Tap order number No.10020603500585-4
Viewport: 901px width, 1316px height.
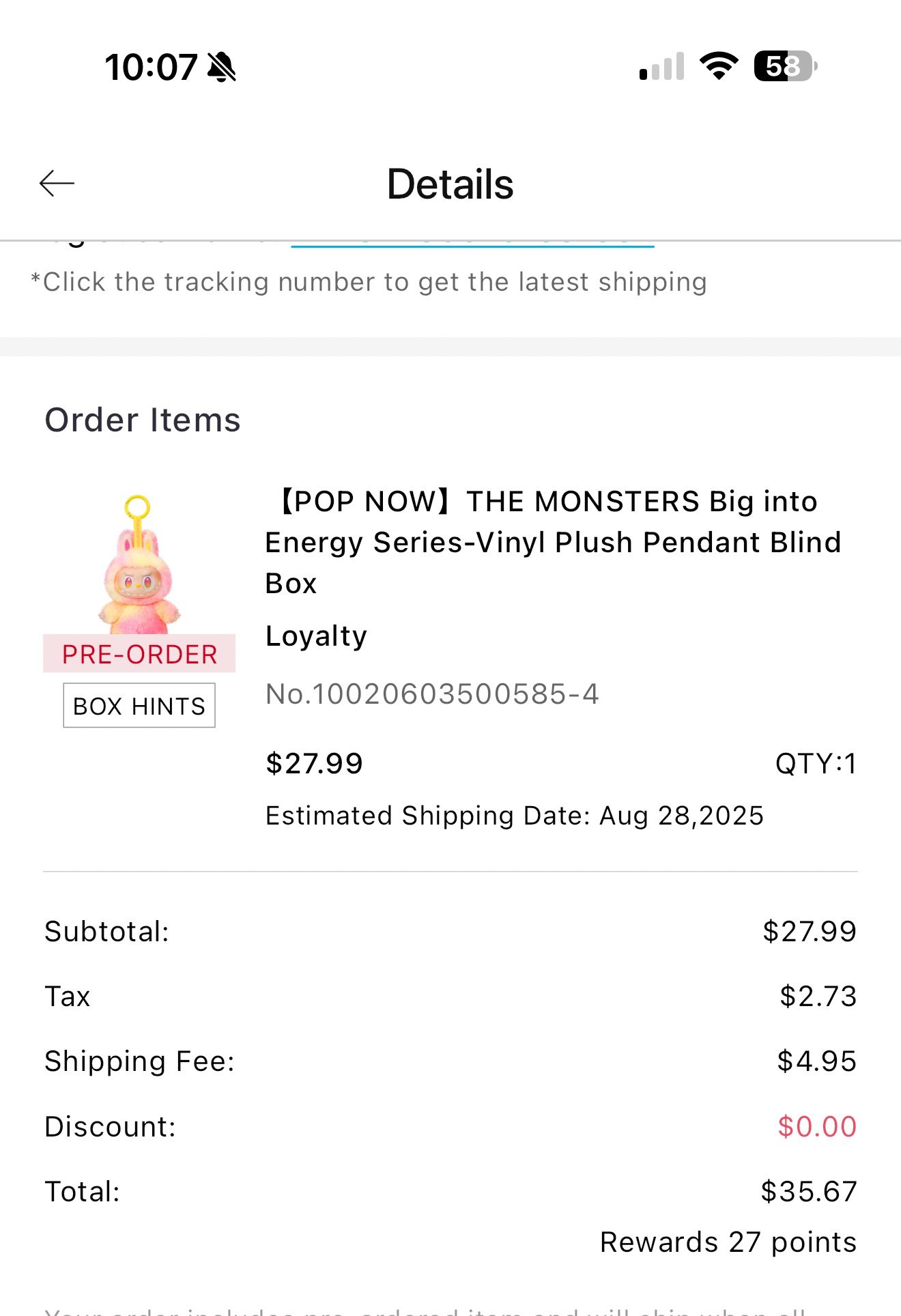tap(432, 694)
